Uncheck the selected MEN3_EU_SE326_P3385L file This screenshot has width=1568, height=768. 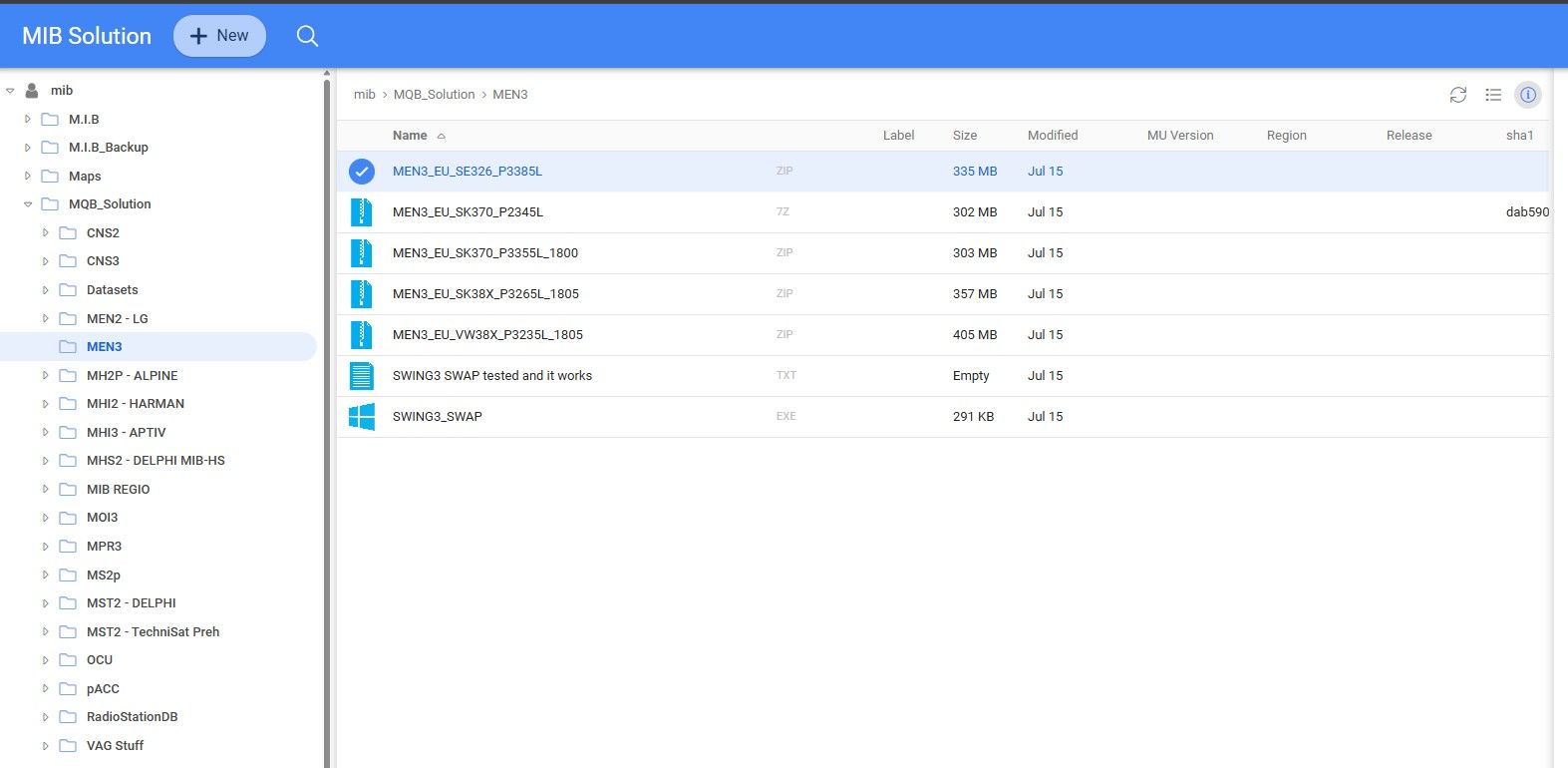pos(362,172)
